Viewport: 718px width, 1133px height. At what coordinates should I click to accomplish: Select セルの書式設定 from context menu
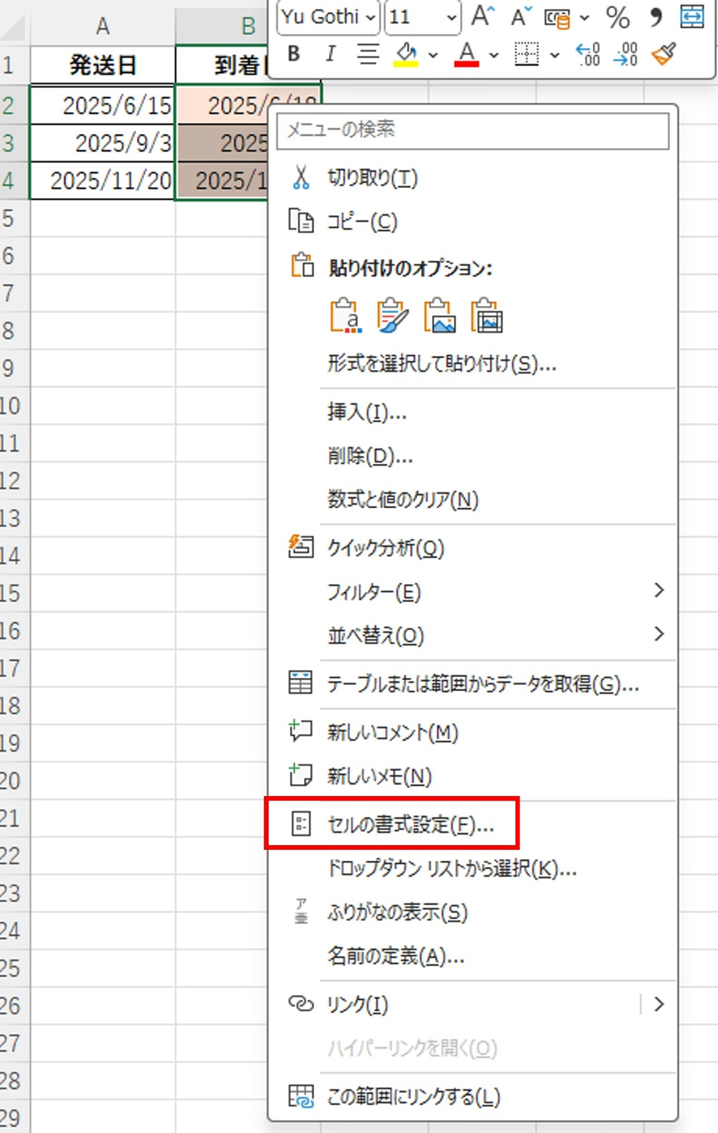[410, 824]
